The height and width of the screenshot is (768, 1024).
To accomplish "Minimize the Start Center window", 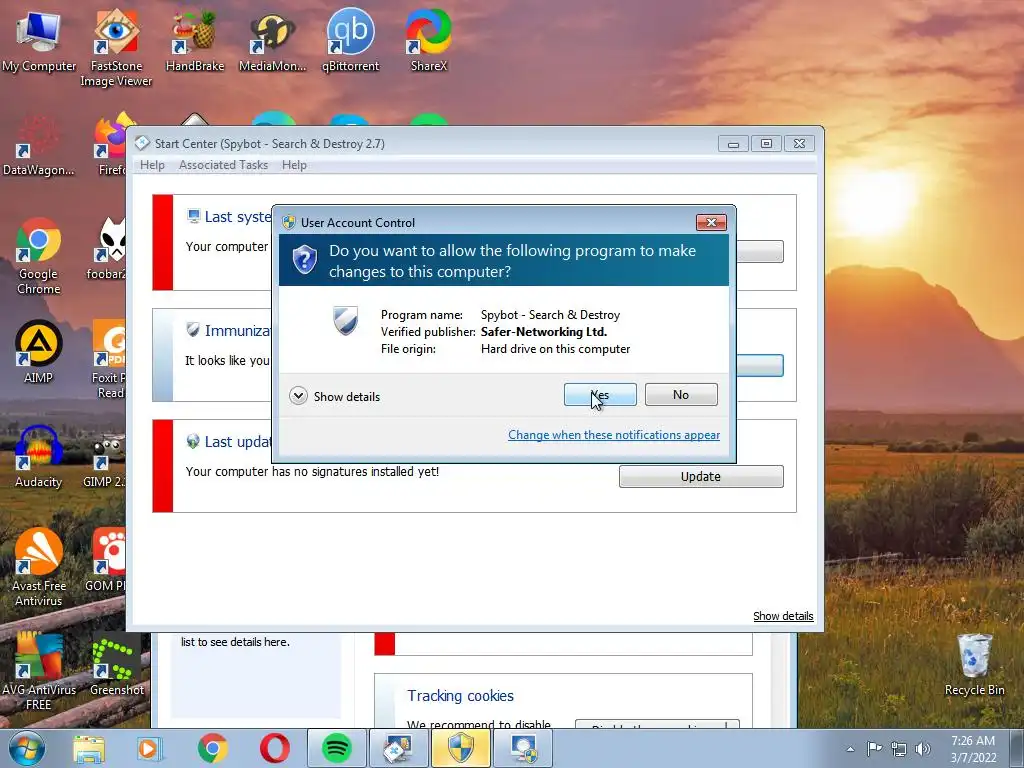I will coord(733,144).
